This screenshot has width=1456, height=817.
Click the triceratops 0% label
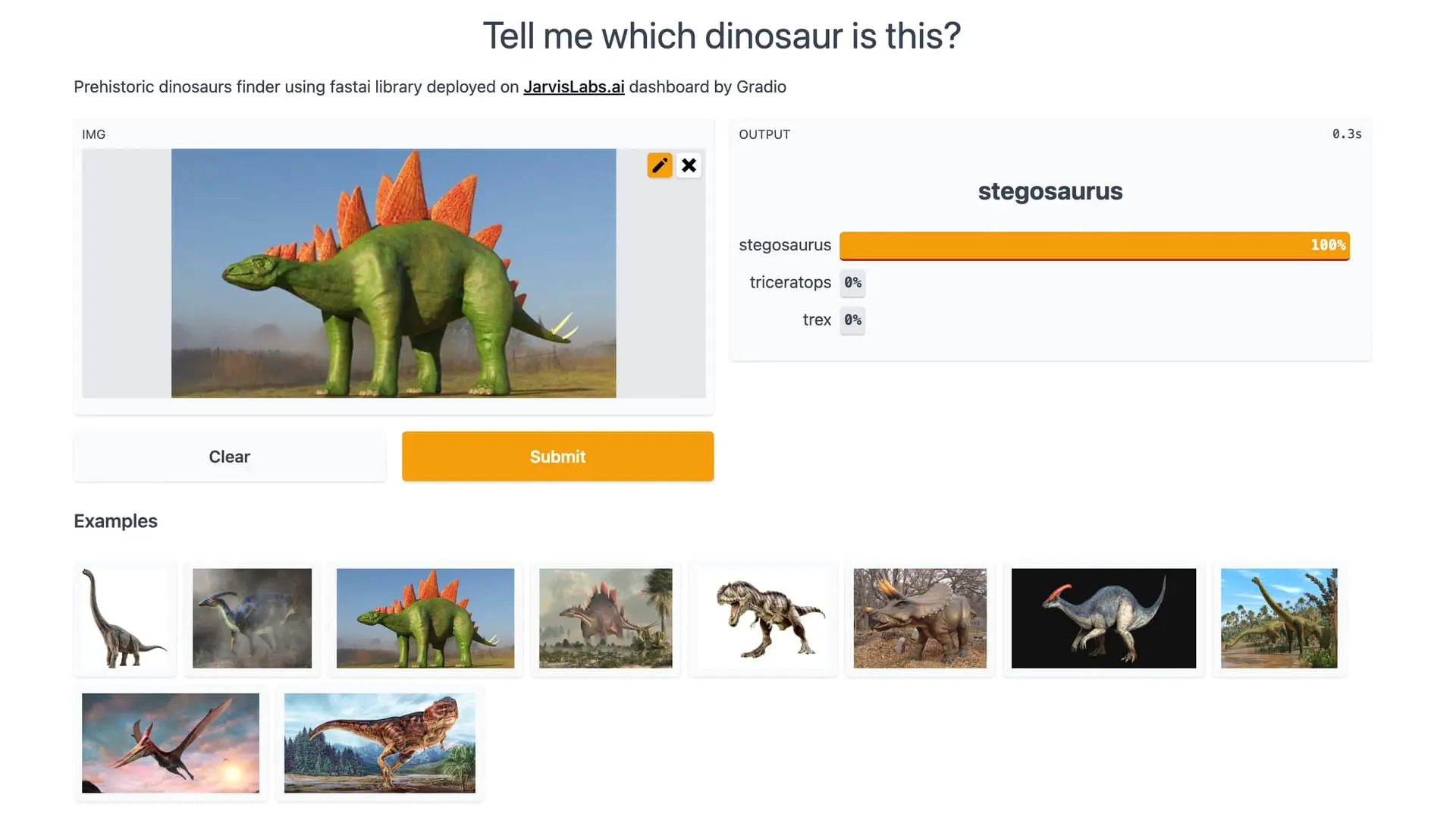(852, 282)
